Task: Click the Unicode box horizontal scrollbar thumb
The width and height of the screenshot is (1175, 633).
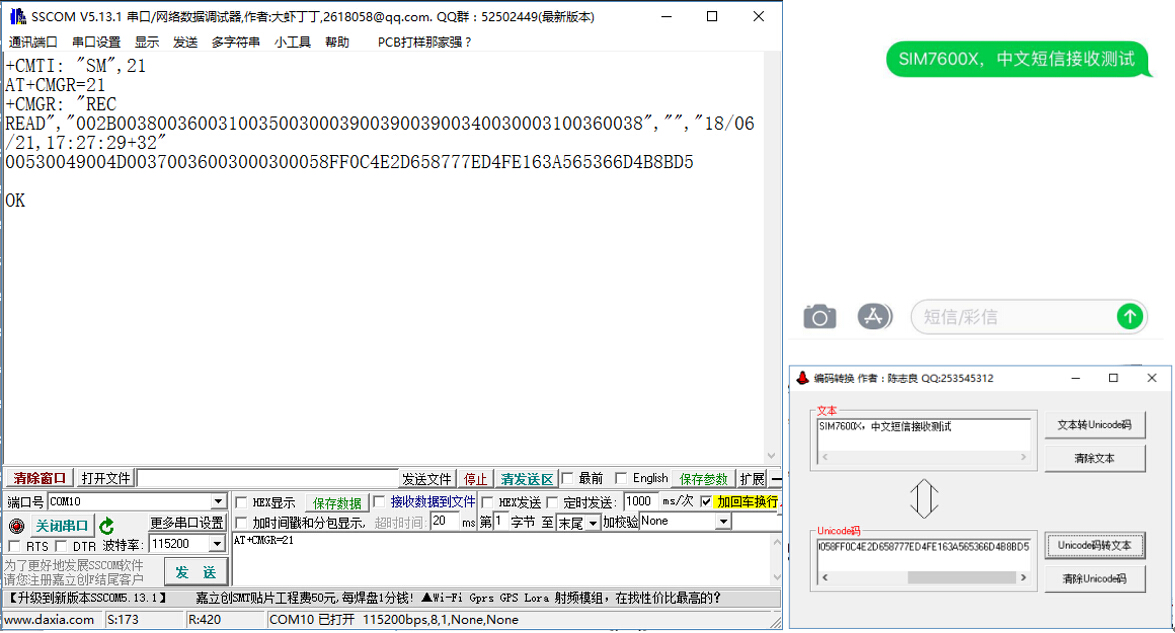Action: pyautogui.click(x=961, y=578)
